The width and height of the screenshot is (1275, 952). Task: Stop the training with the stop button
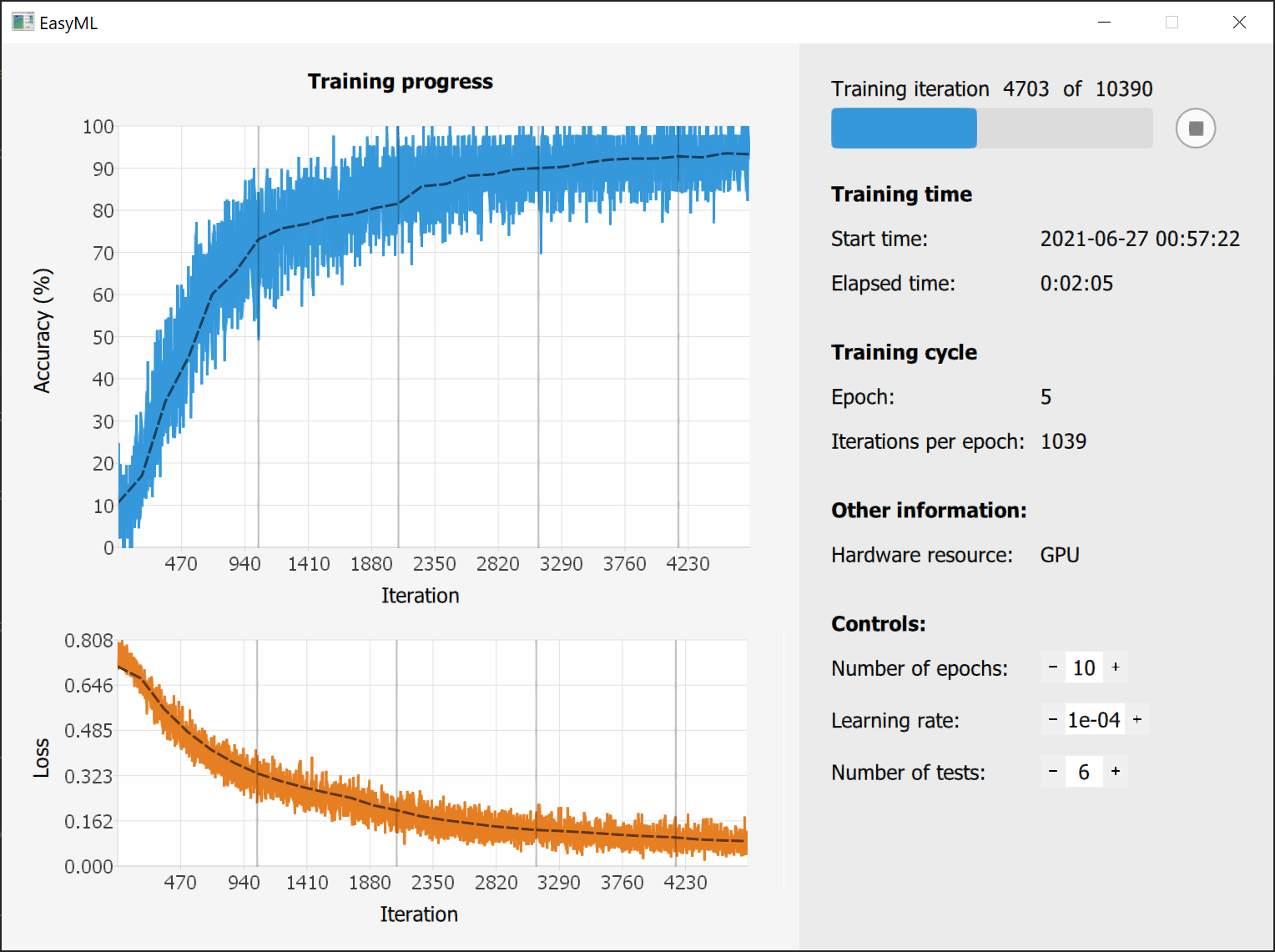tap(1195, 128)
